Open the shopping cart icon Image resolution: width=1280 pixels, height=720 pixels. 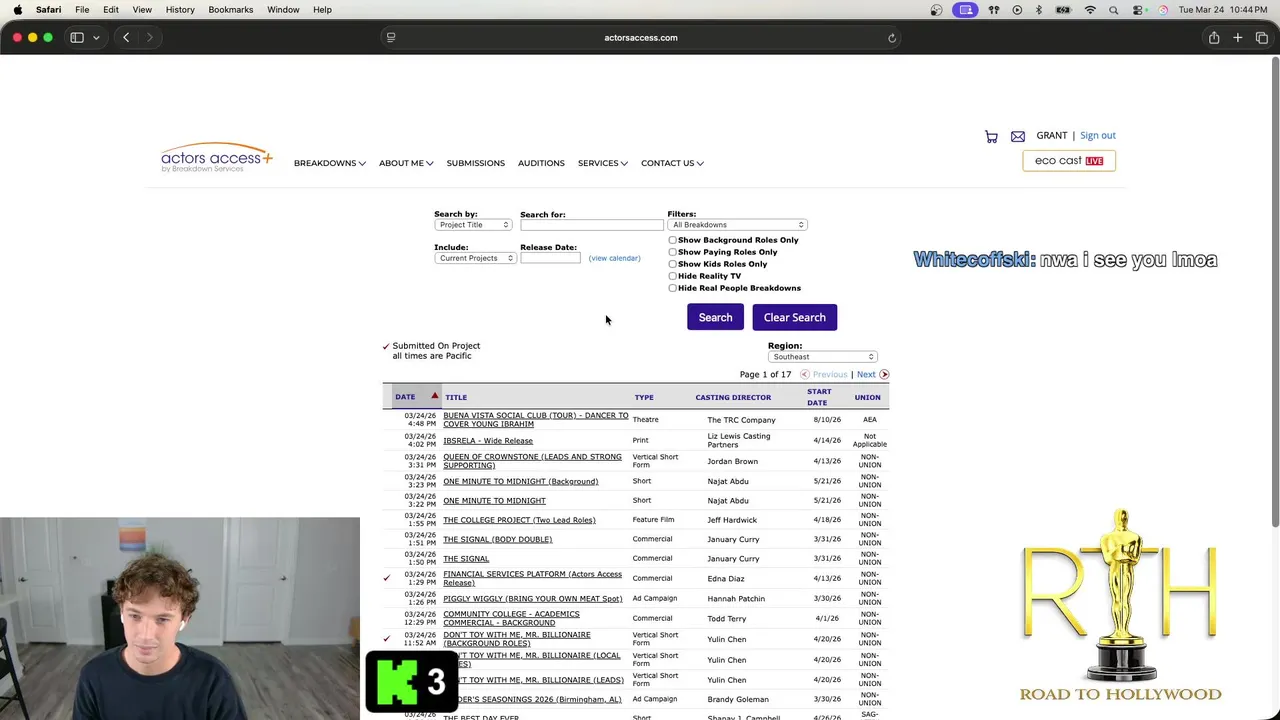(x=991, y=137)
